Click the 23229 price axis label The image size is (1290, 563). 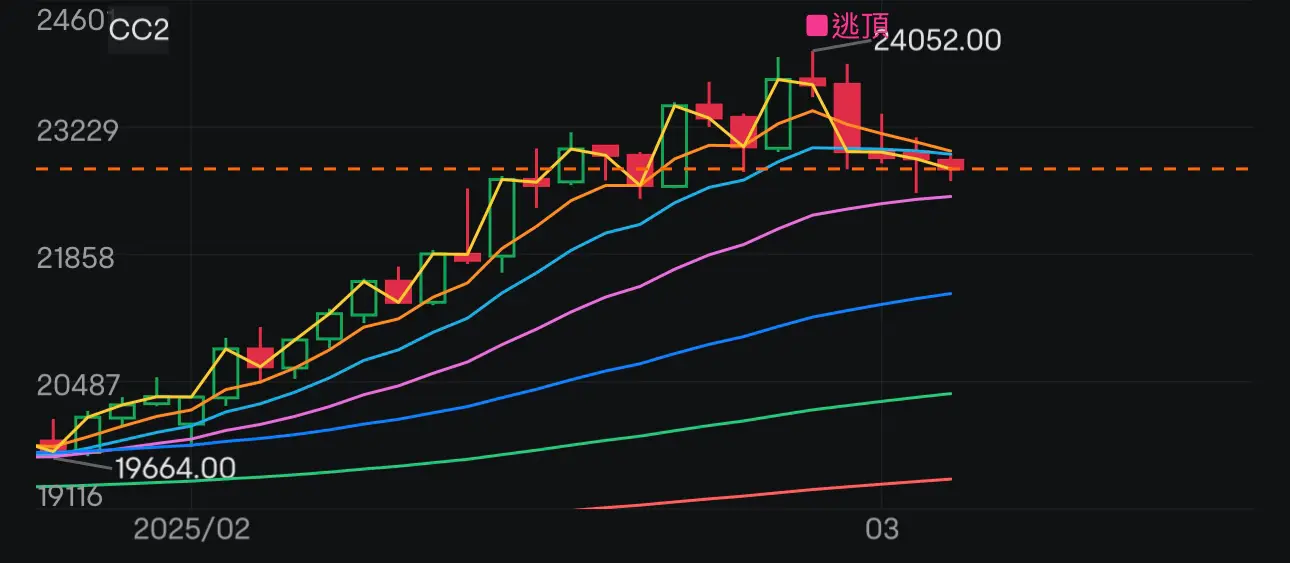(x=77, y=130)
